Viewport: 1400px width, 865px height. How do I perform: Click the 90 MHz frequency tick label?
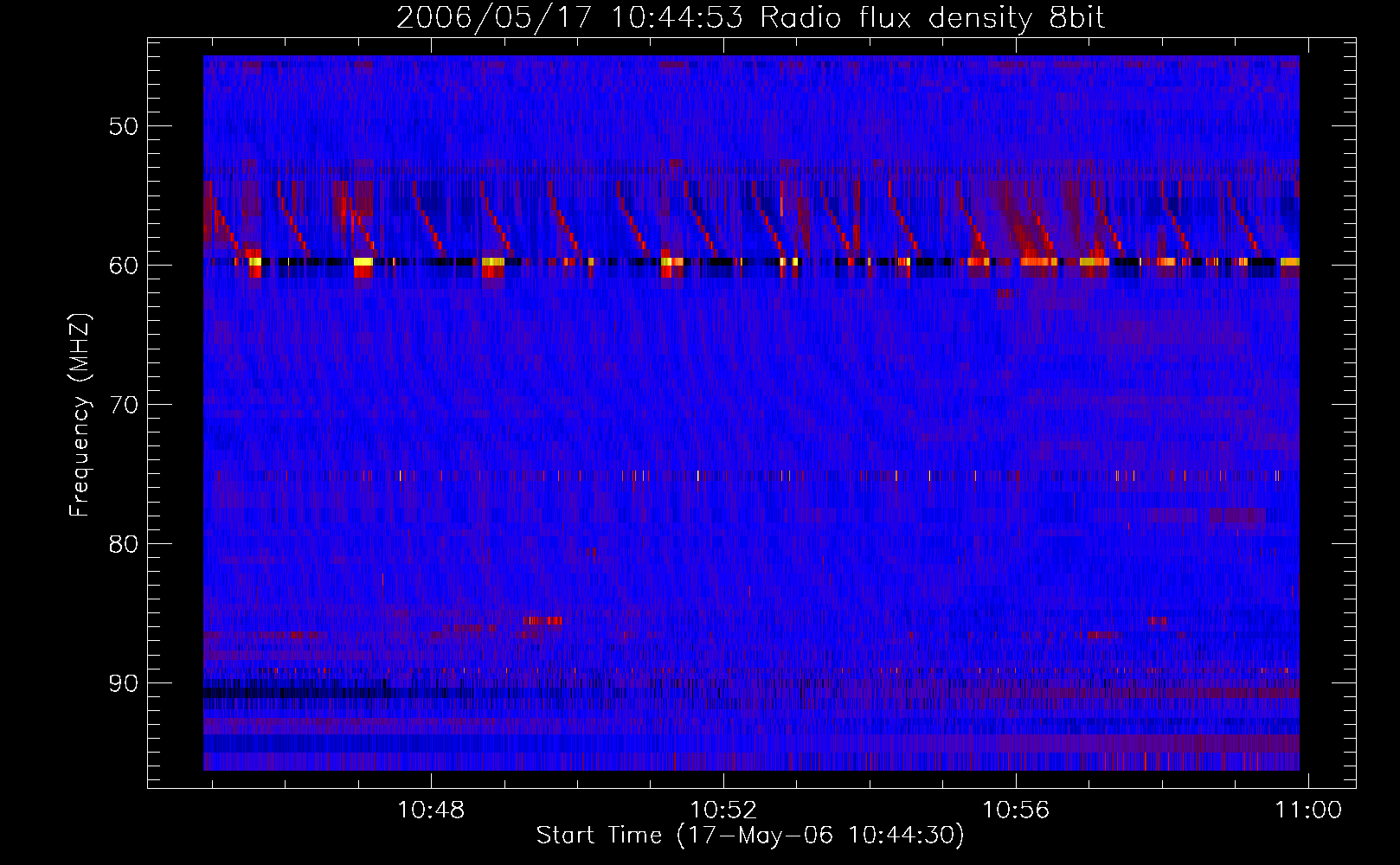click(x=123, y=683)
